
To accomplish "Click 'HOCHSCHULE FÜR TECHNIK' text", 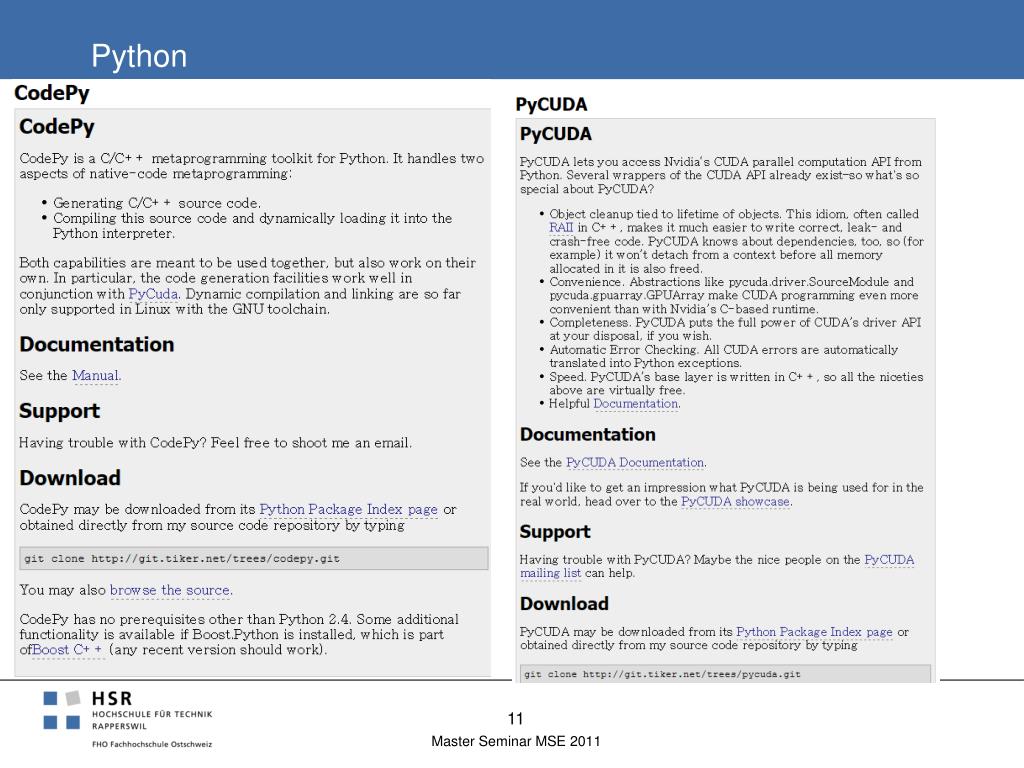I will pos(152,714).
